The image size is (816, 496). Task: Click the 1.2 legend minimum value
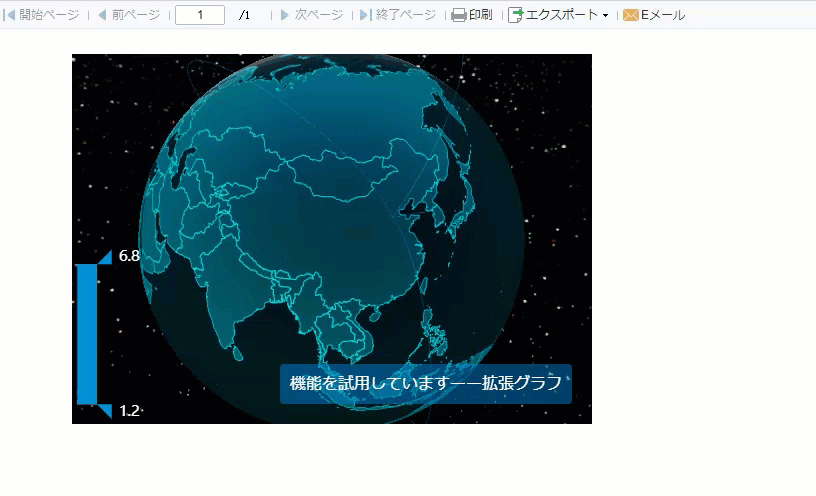(129, 411)
